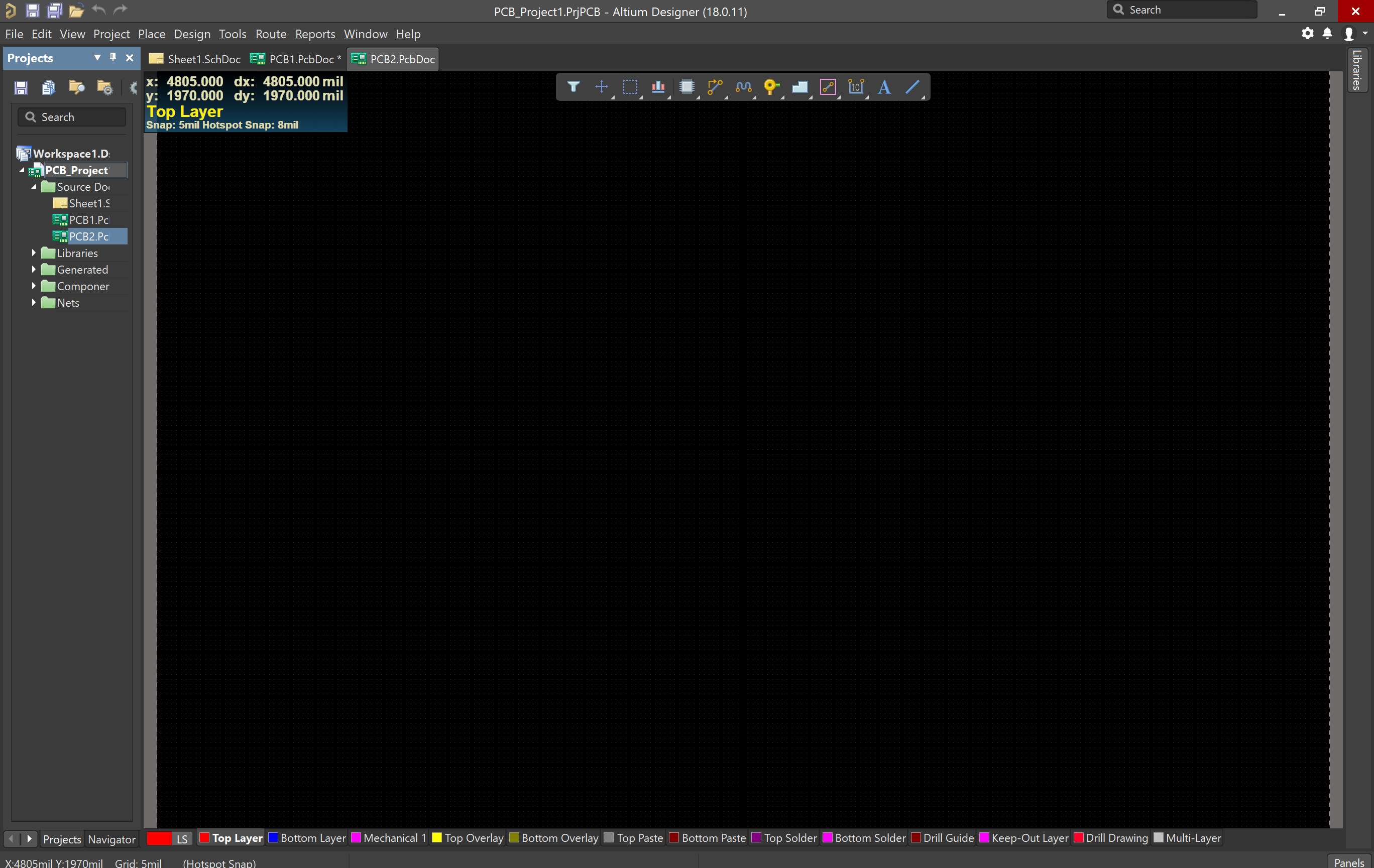The image size is (1374, 868).
Task: Select the Mechanical 1 layer tab
Action: pos(389,838)
